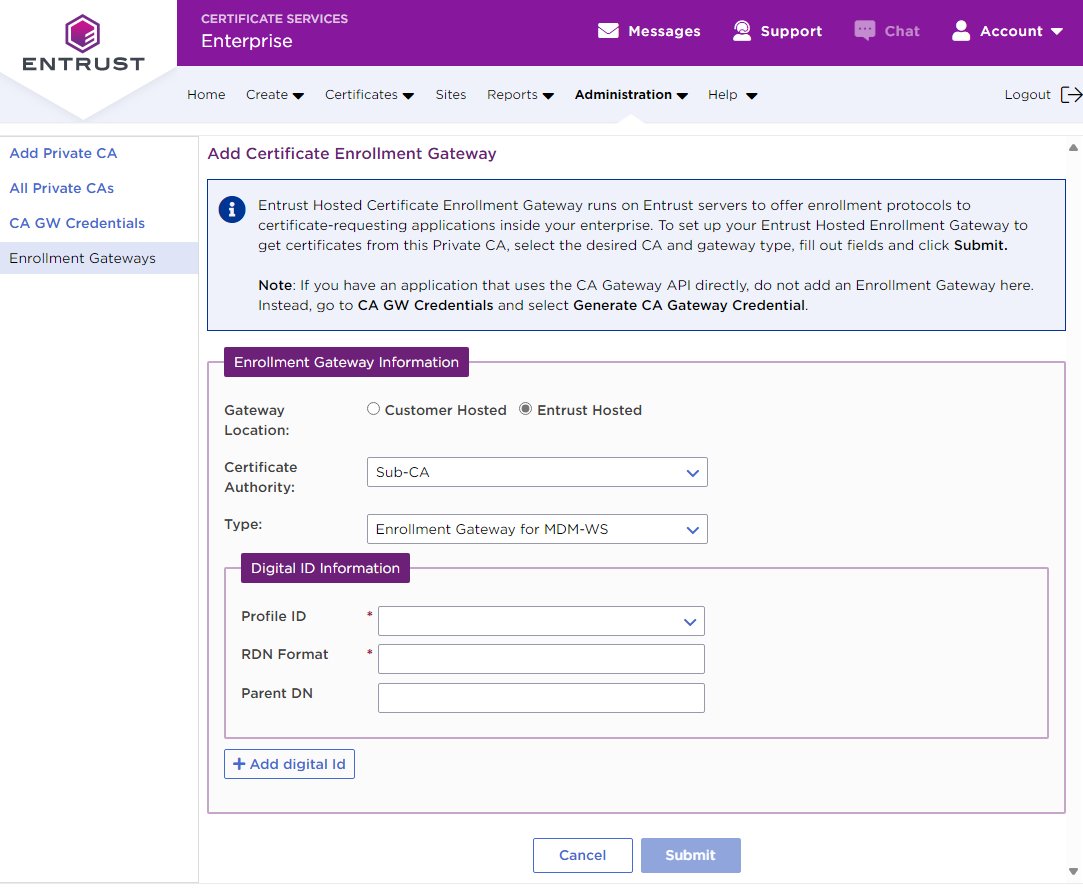Click the RDN Format text field

[x=541, y=659]
